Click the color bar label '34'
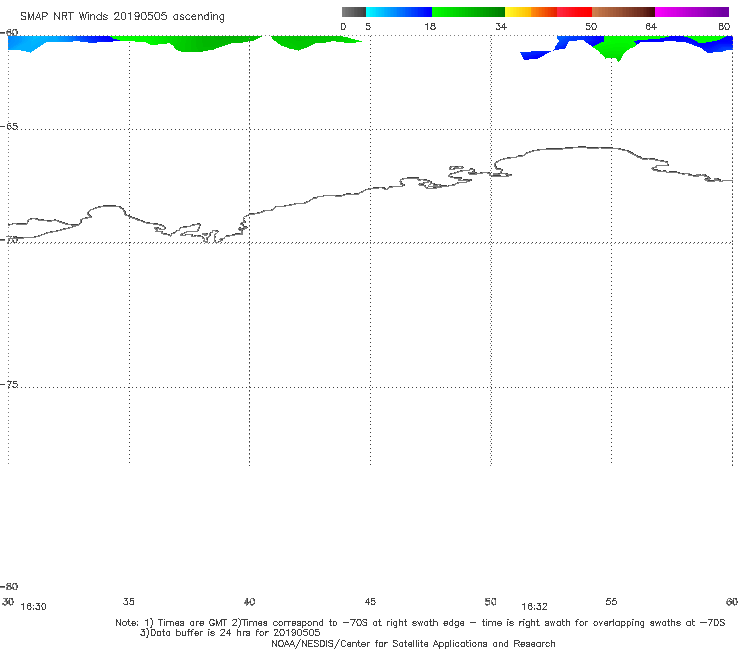The height and width of the screenshot is (650, 740). [x=501, y=27]
